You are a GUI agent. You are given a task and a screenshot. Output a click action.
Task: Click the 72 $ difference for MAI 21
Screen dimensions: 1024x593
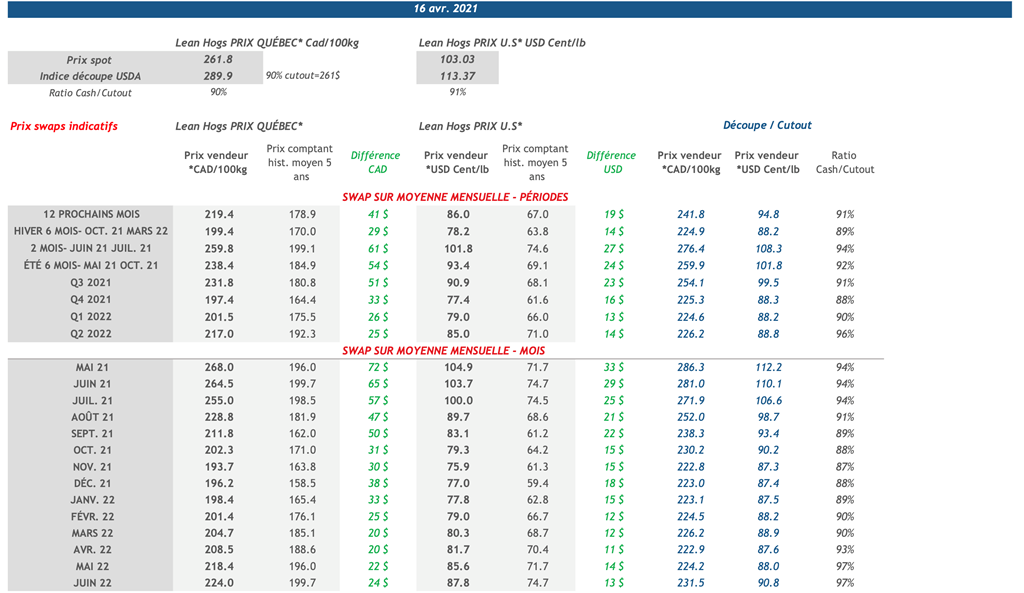376,368
